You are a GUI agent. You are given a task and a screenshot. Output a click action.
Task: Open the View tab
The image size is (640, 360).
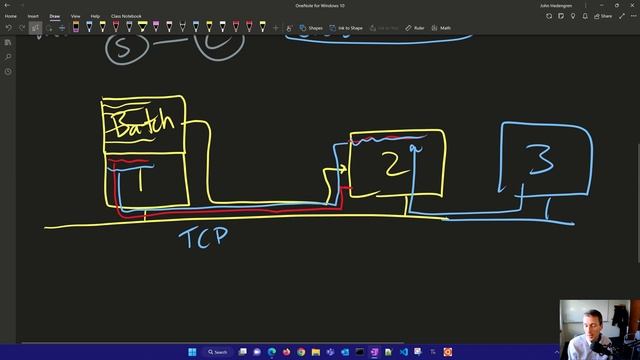pyautogui.click(x=76, y=16)
